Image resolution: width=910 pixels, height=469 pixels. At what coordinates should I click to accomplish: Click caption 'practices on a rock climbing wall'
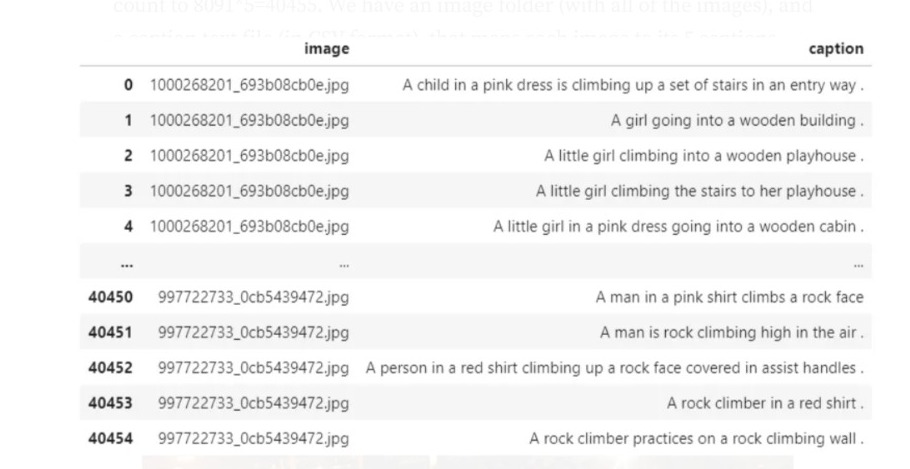696,439
